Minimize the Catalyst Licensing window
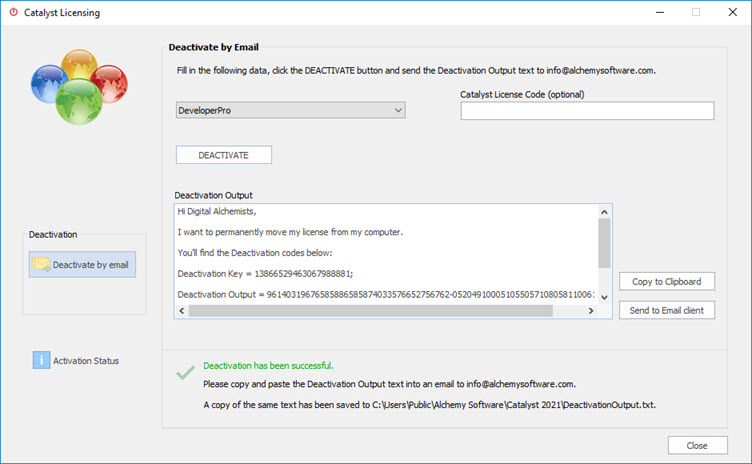 [x=660, y=12]
